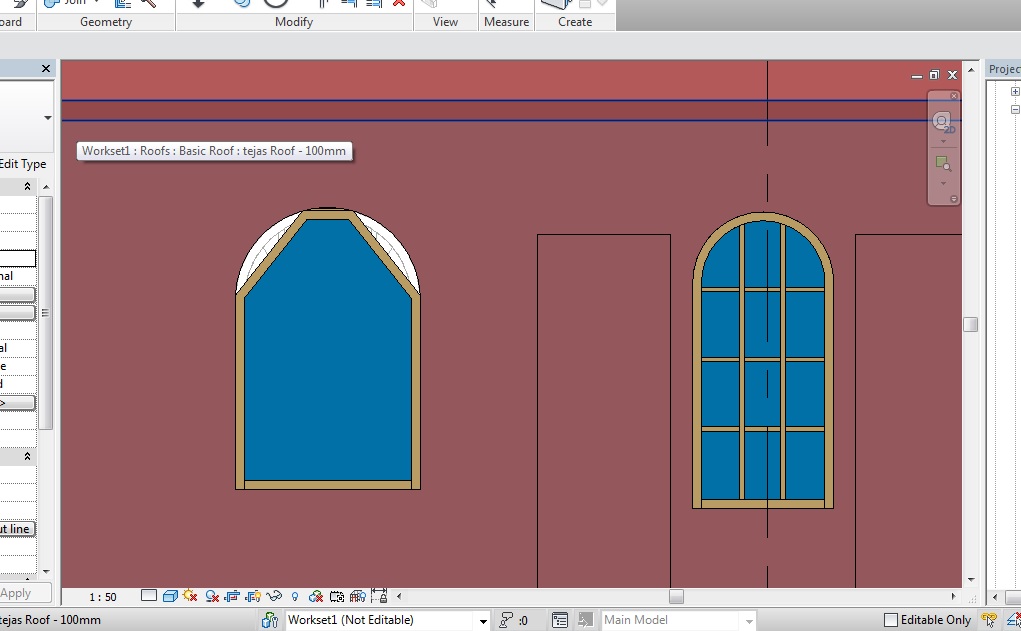Click the Geometry panel label
This screenshot has width=1021, height=631.
tap(106, 22)
